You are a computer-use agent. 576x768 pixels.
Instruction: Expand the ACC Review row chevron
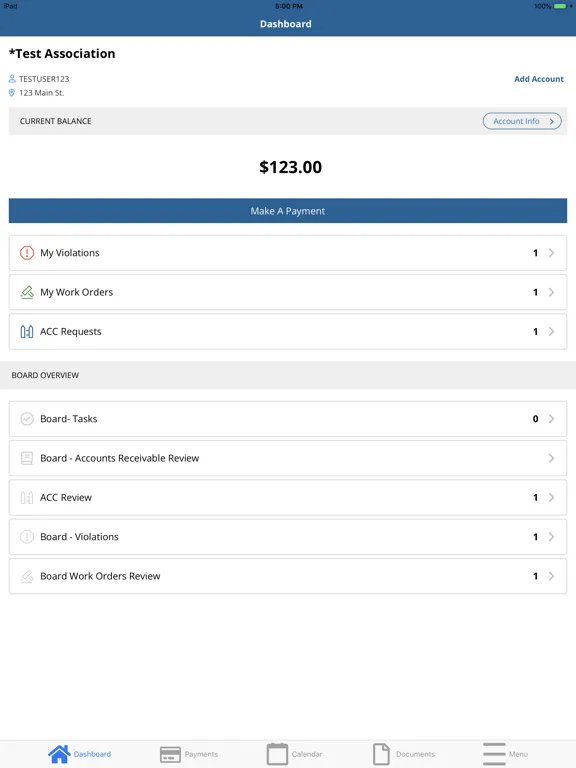tap(552, 498)
